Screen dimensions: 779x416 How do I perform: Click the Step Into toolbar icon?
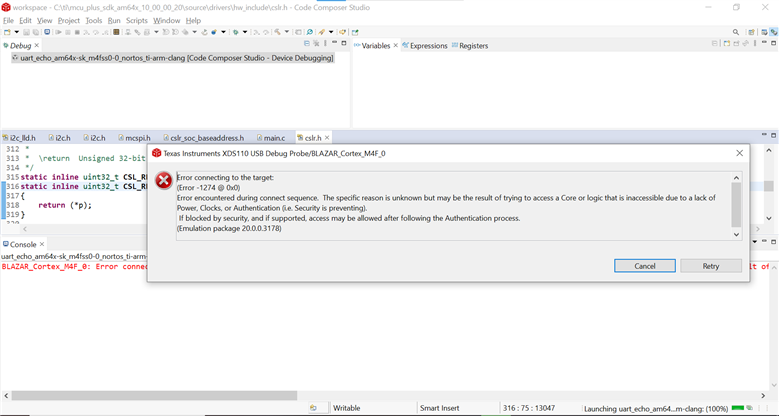86,32
